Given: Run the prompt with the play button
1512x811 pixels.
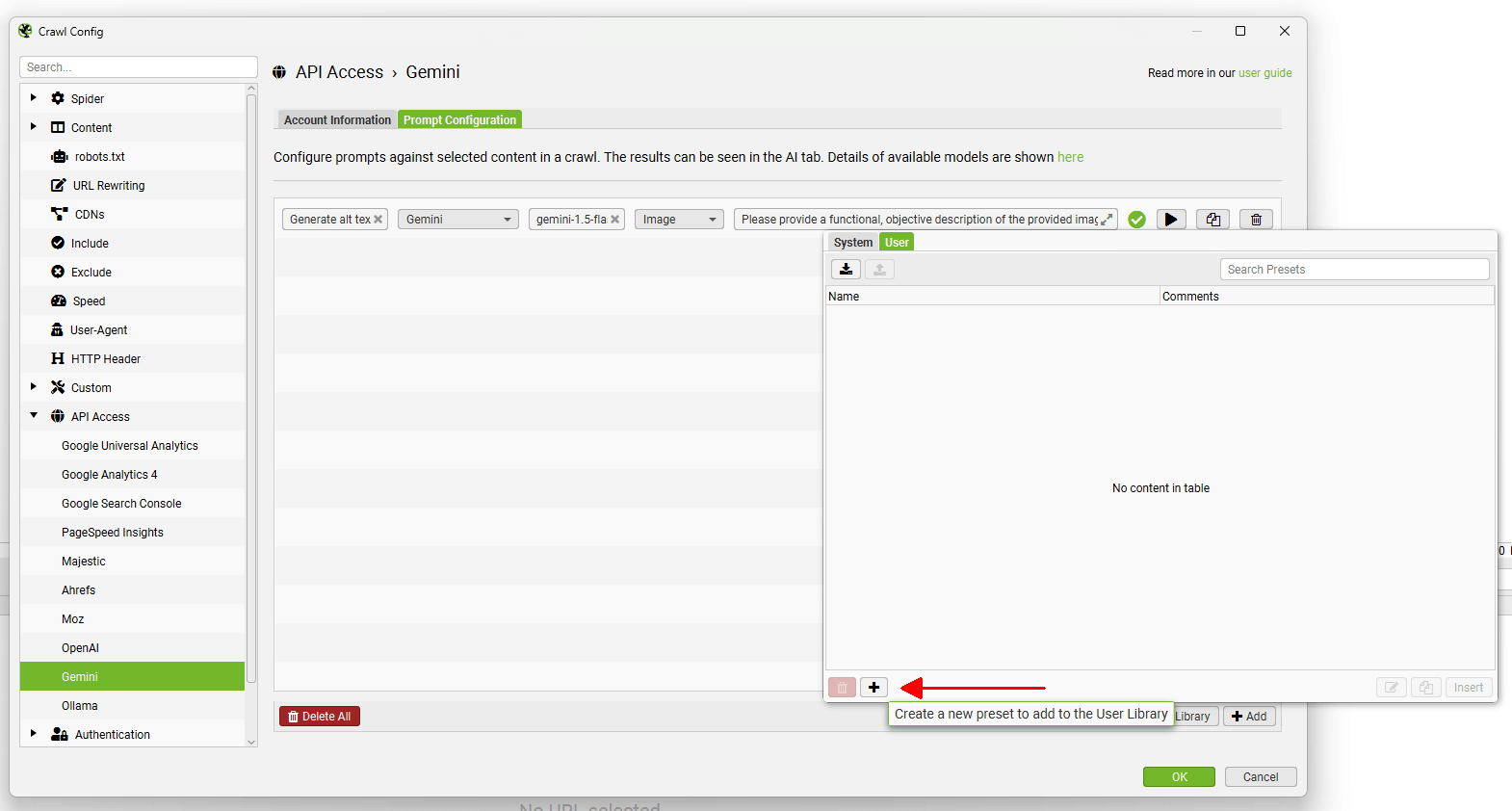Looking at the screenshot, I should pos(1170,220).
